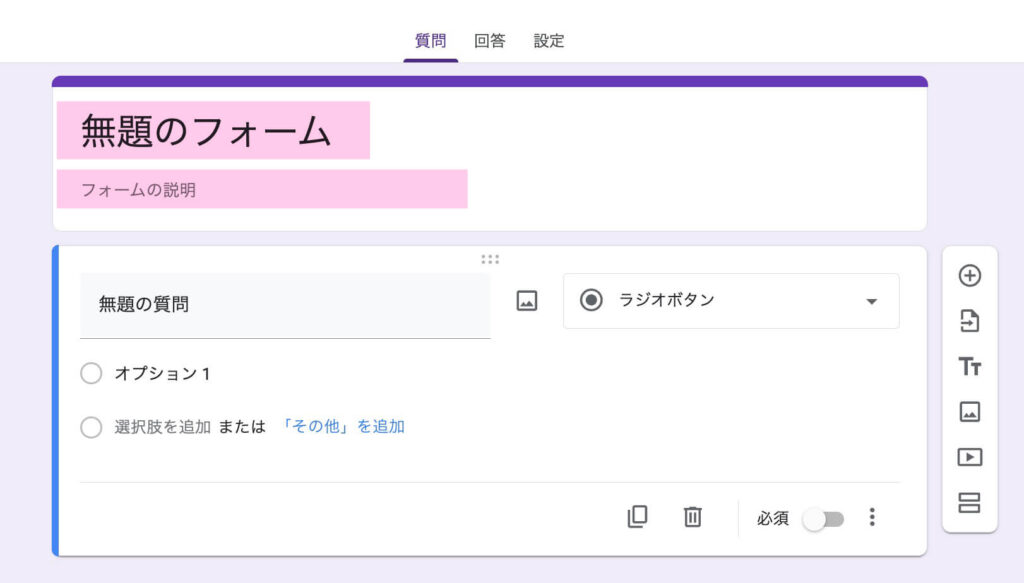Click the 無題の質問 question title field

click(x=284, y=305)
